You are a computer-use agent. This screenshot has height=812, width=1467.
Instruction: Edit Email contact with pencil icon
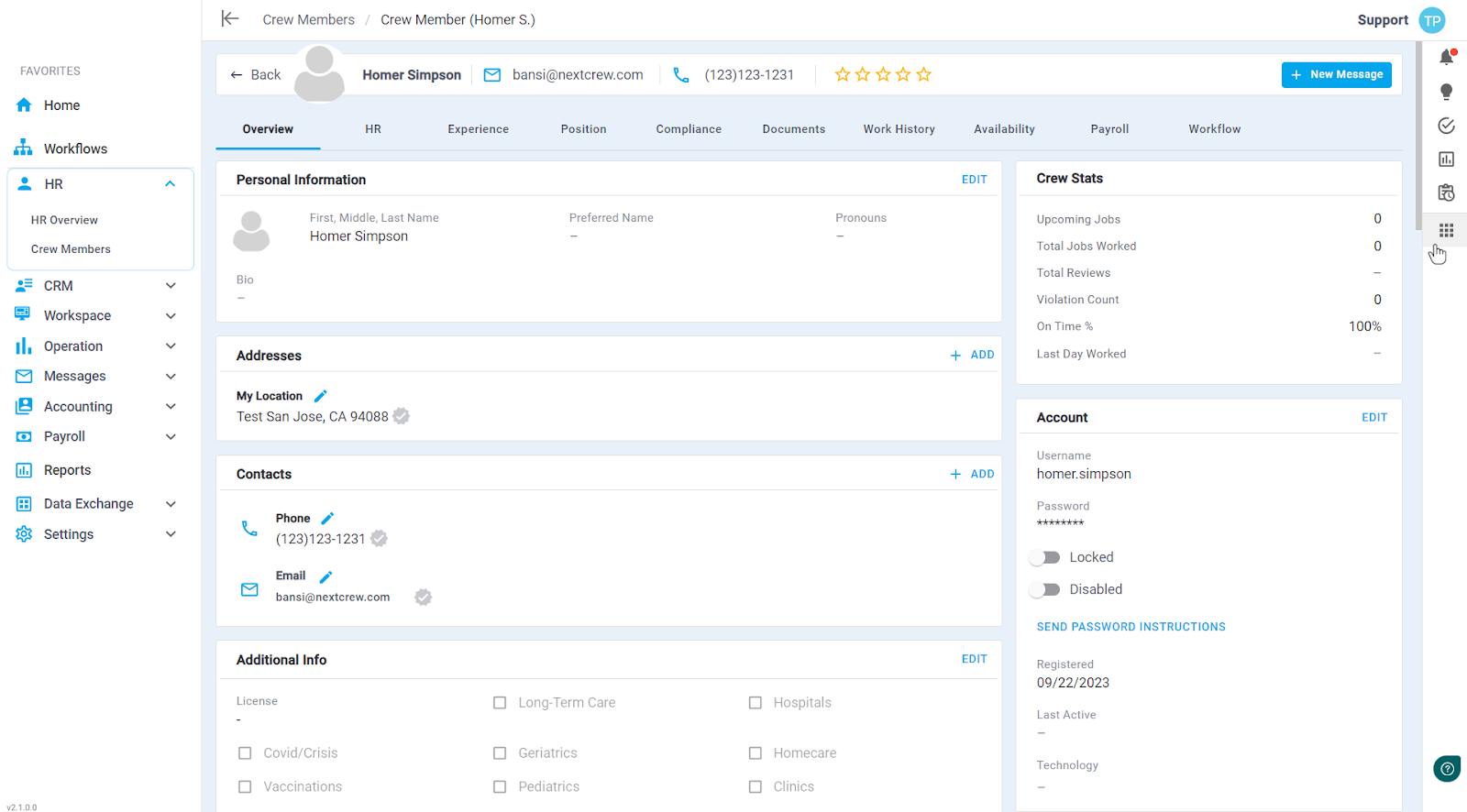[325, 576]
